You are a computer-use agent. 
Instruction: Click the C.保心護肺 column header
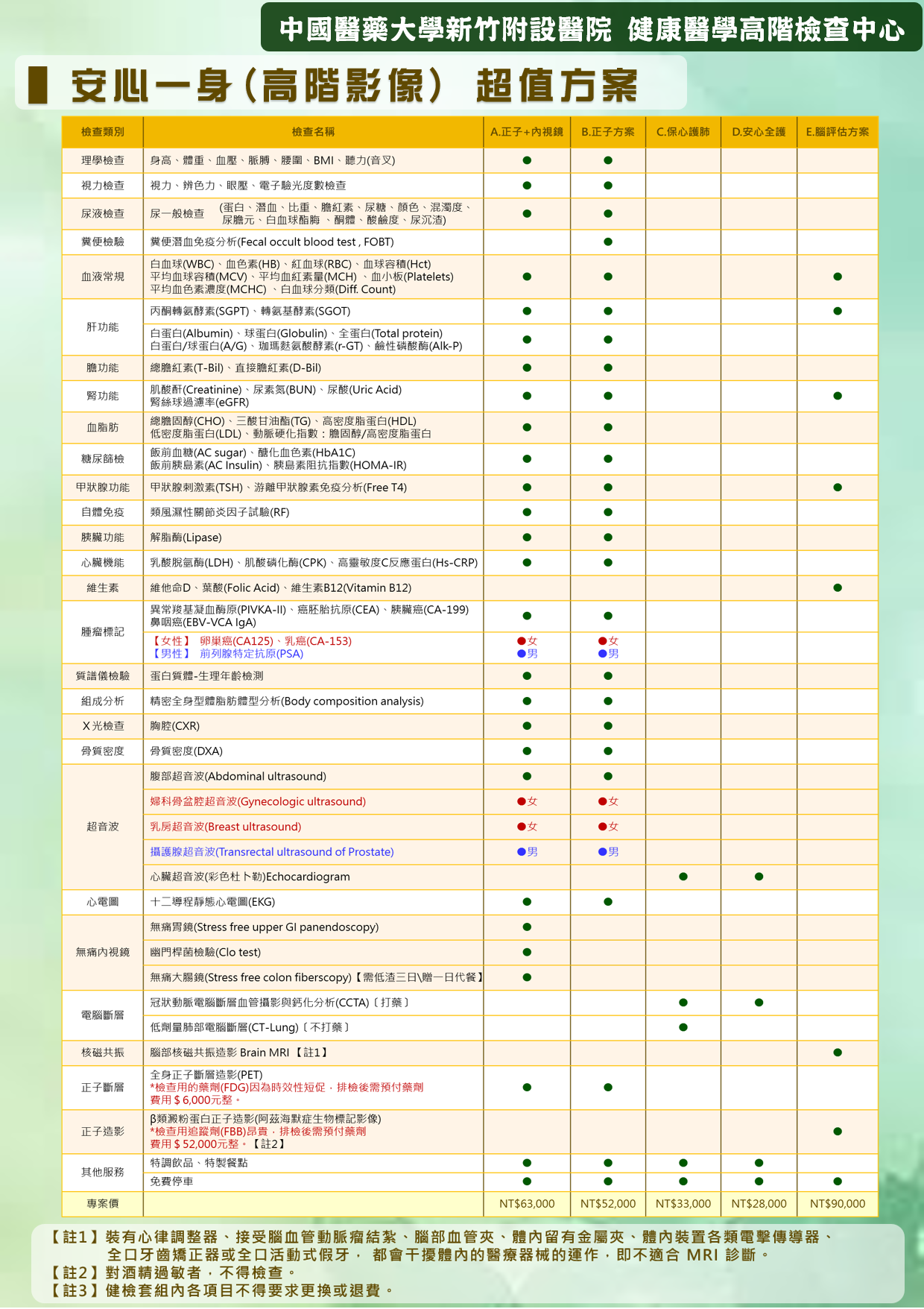(x=683, y=132)
